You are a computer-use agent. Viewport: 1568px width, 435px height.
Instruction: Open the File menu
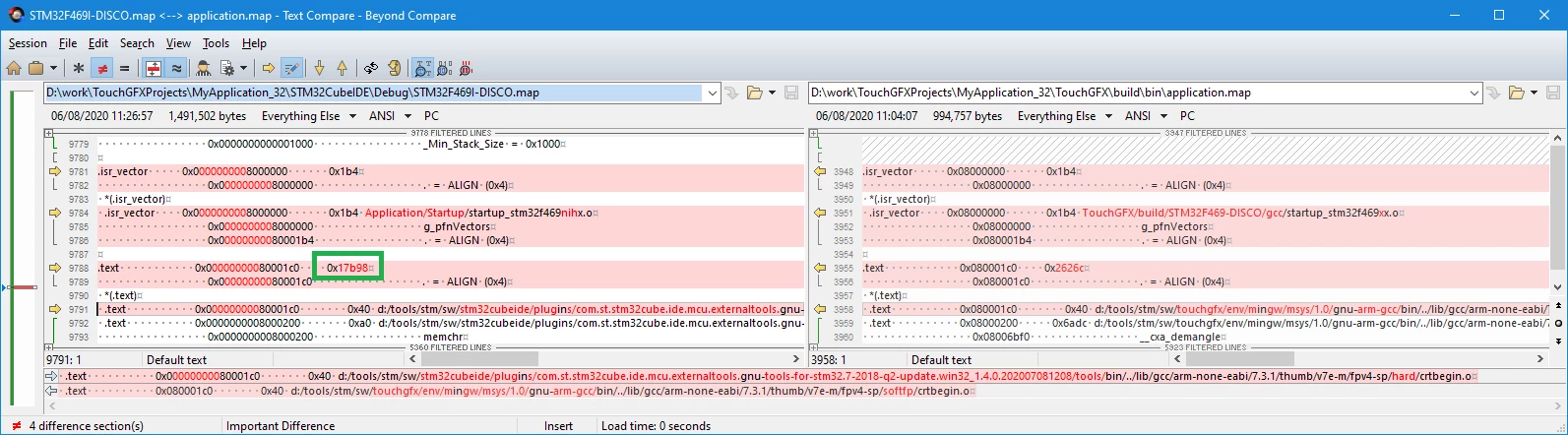pyautogui.click(x=67, y=43)
